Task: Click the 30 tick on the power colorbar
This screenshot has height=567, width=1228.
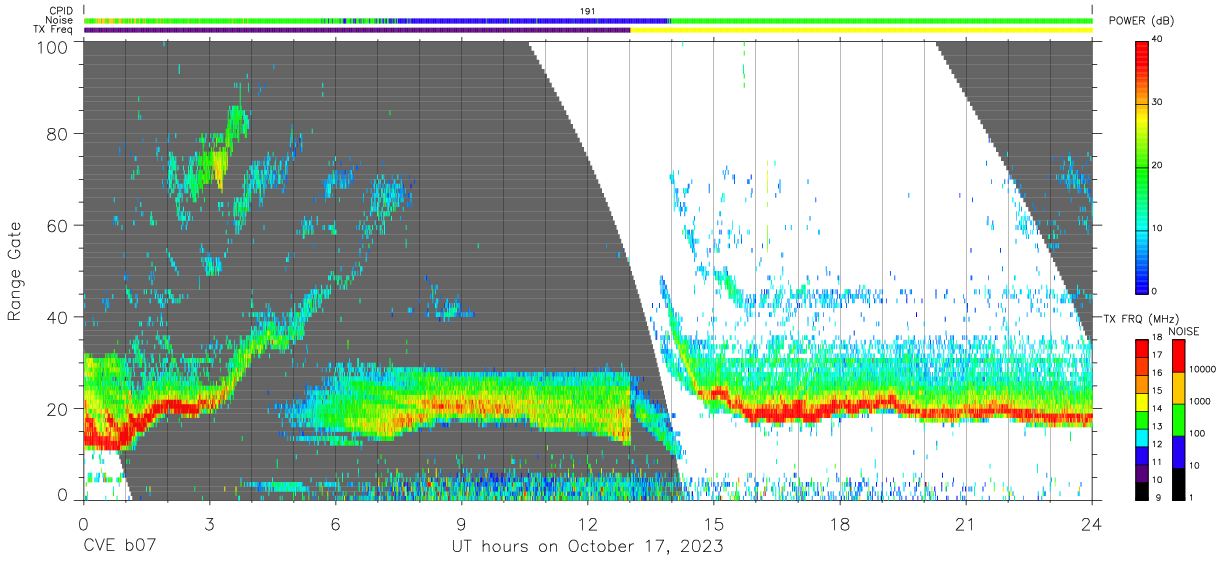Action: pos(1159,103)
